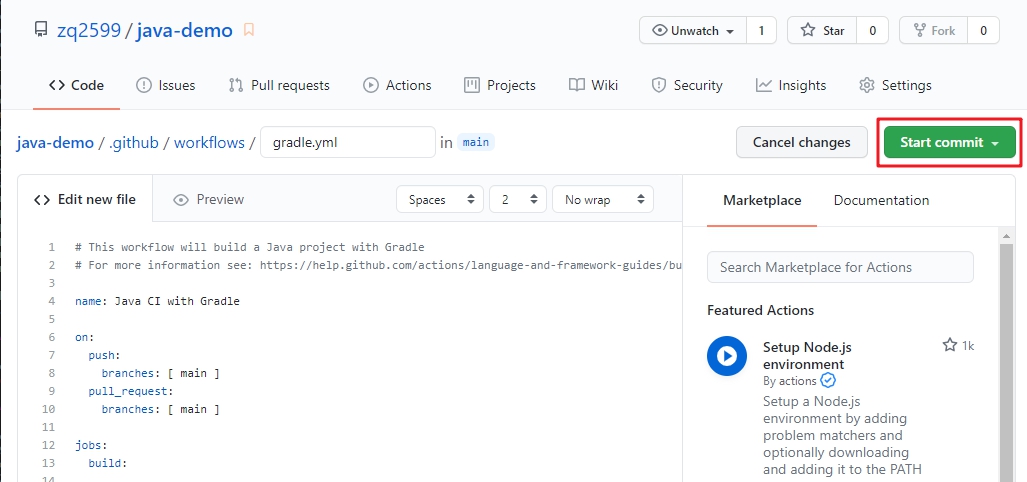Click the repository icon beside zq2599

click(41, 30)
